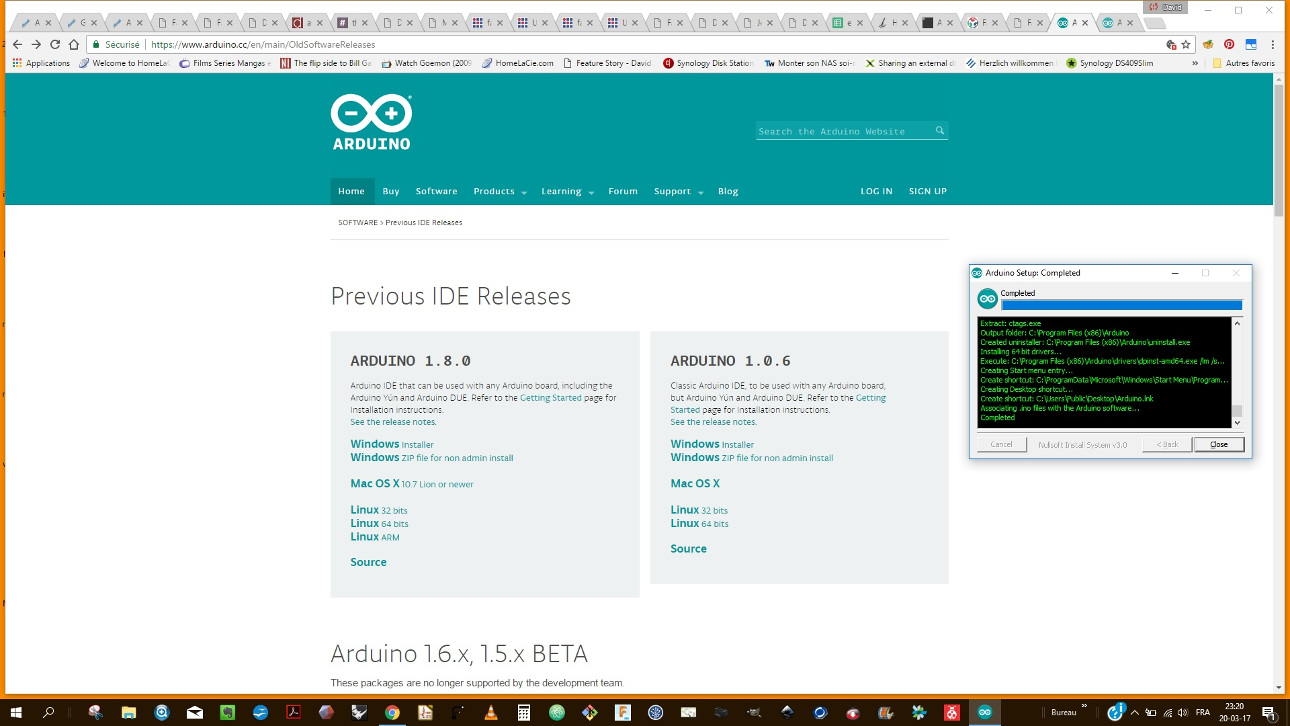Image resolution: width=1290 pixels, height=726 pixels.
Task: Open the Windows Start menu
Action: [16, 712]
